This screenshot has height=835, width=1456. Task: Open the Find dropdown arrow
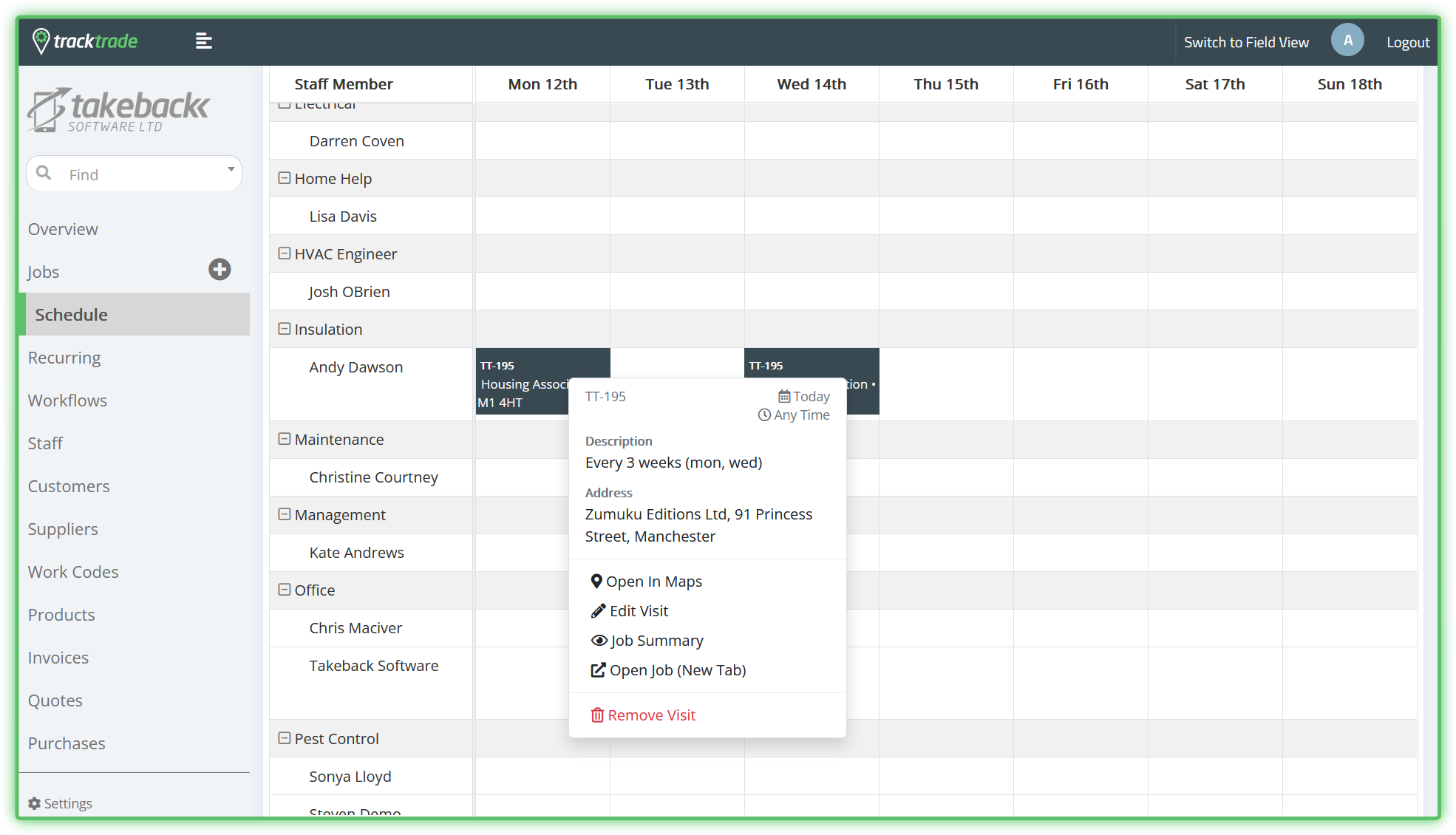pos(231,170)
